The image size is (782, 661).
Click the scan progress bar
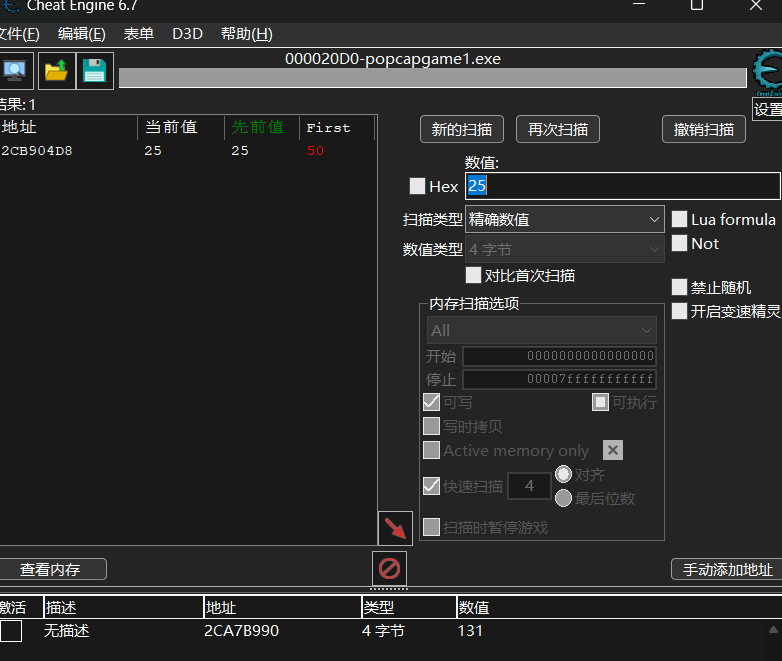432,78
